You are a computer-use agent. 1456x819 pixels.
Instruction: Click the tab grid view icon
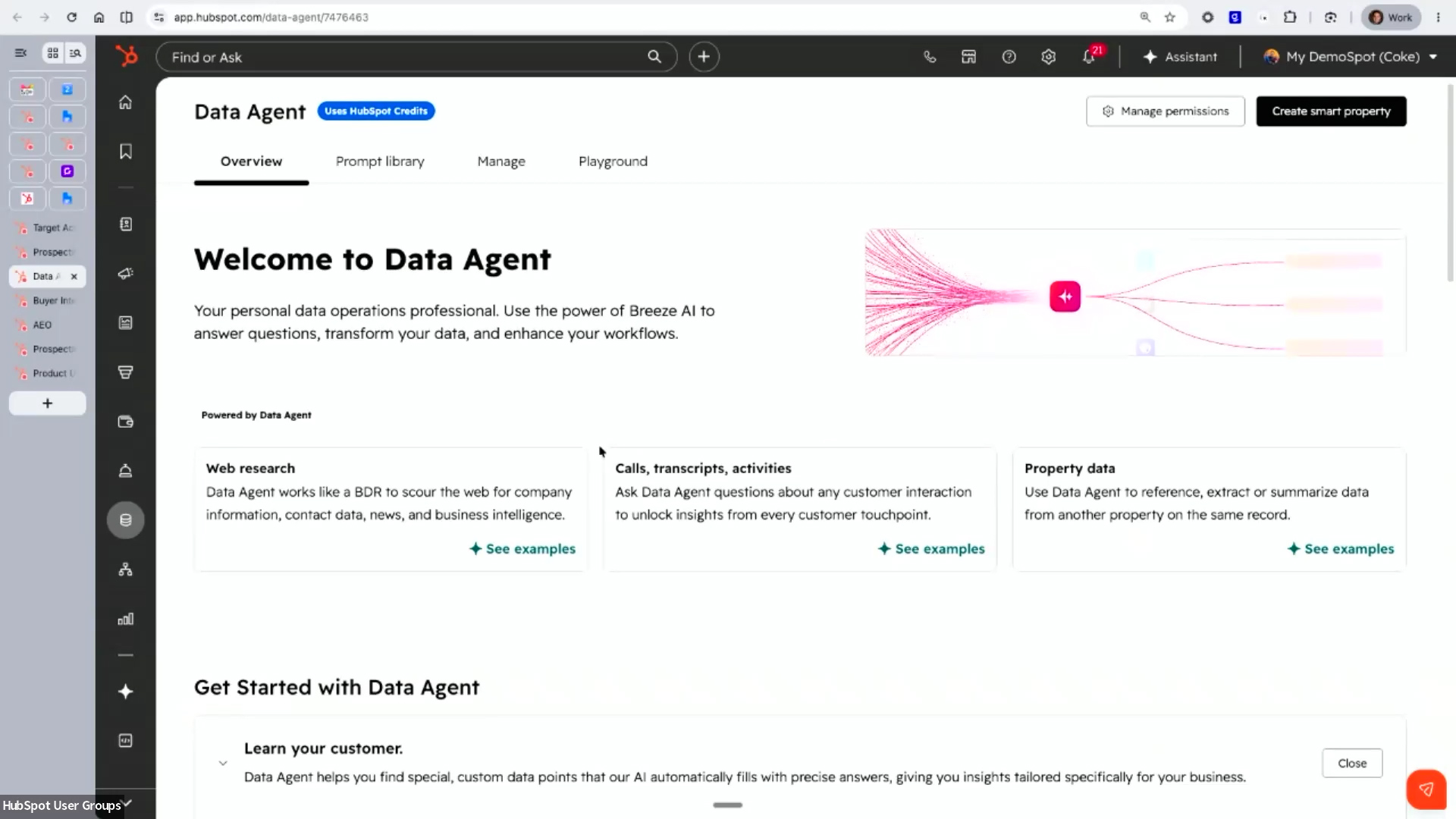[x=52, y=53]
